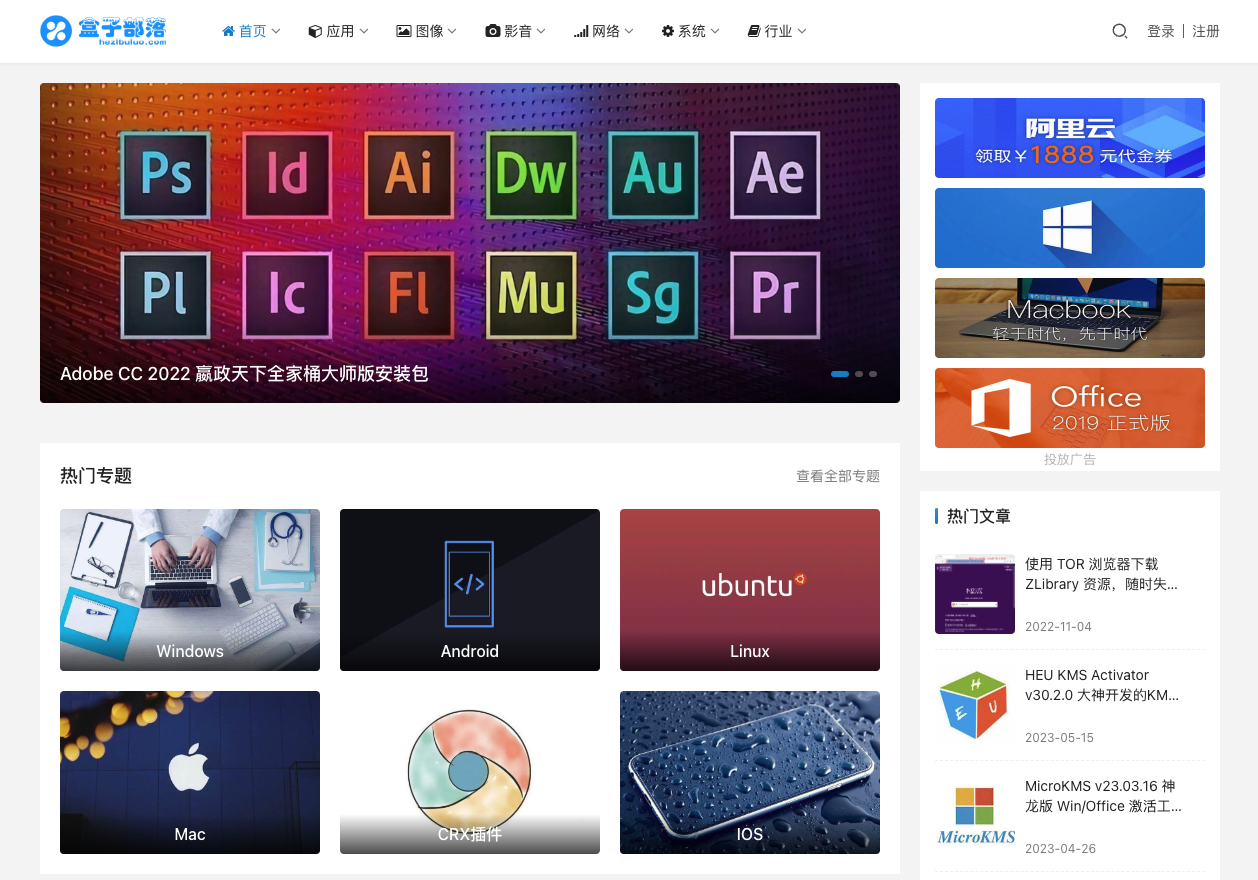Open the CRX插件 topic card

[470, 772]
